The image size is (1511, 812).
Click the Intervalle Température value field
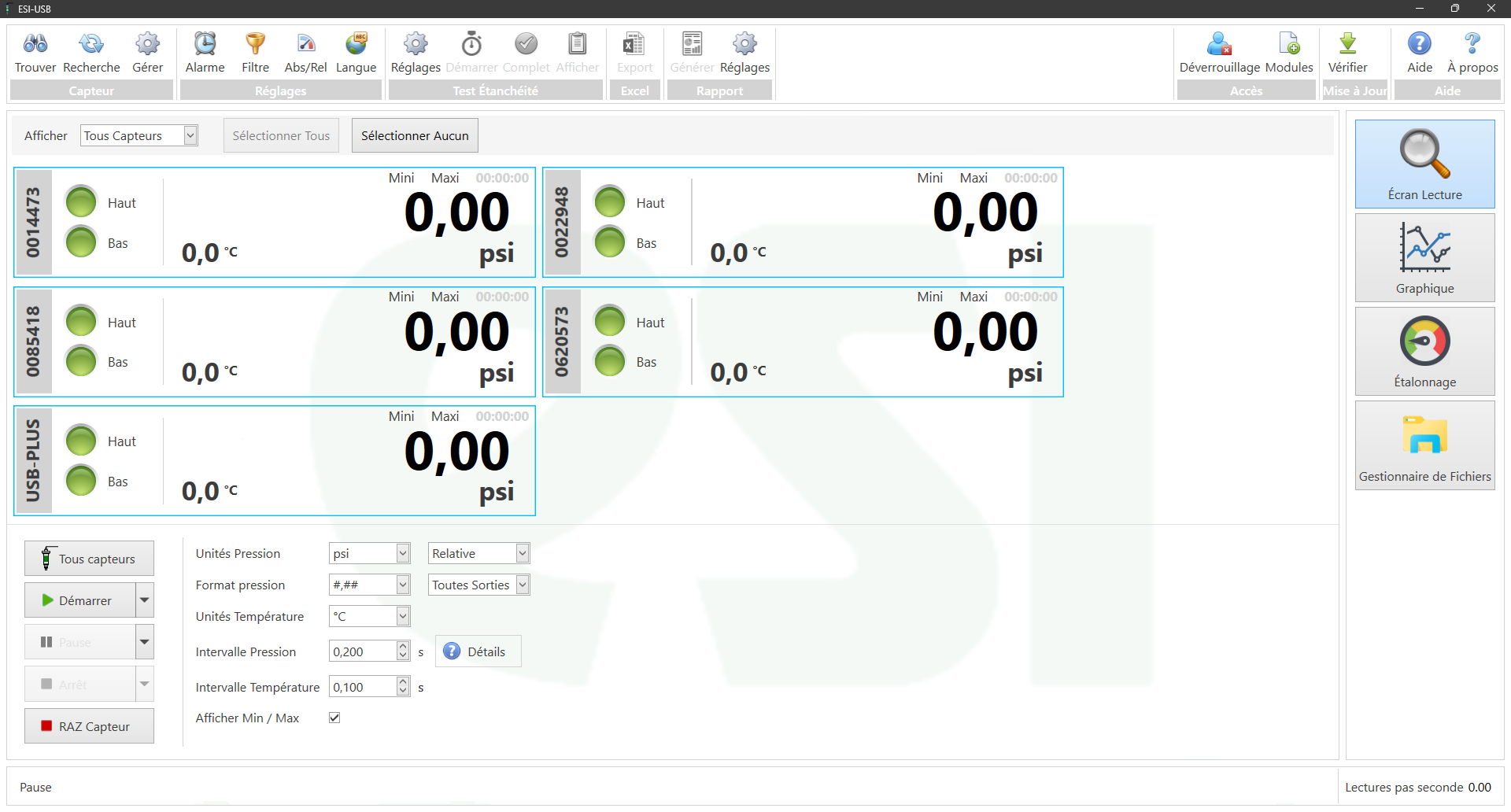363,687
